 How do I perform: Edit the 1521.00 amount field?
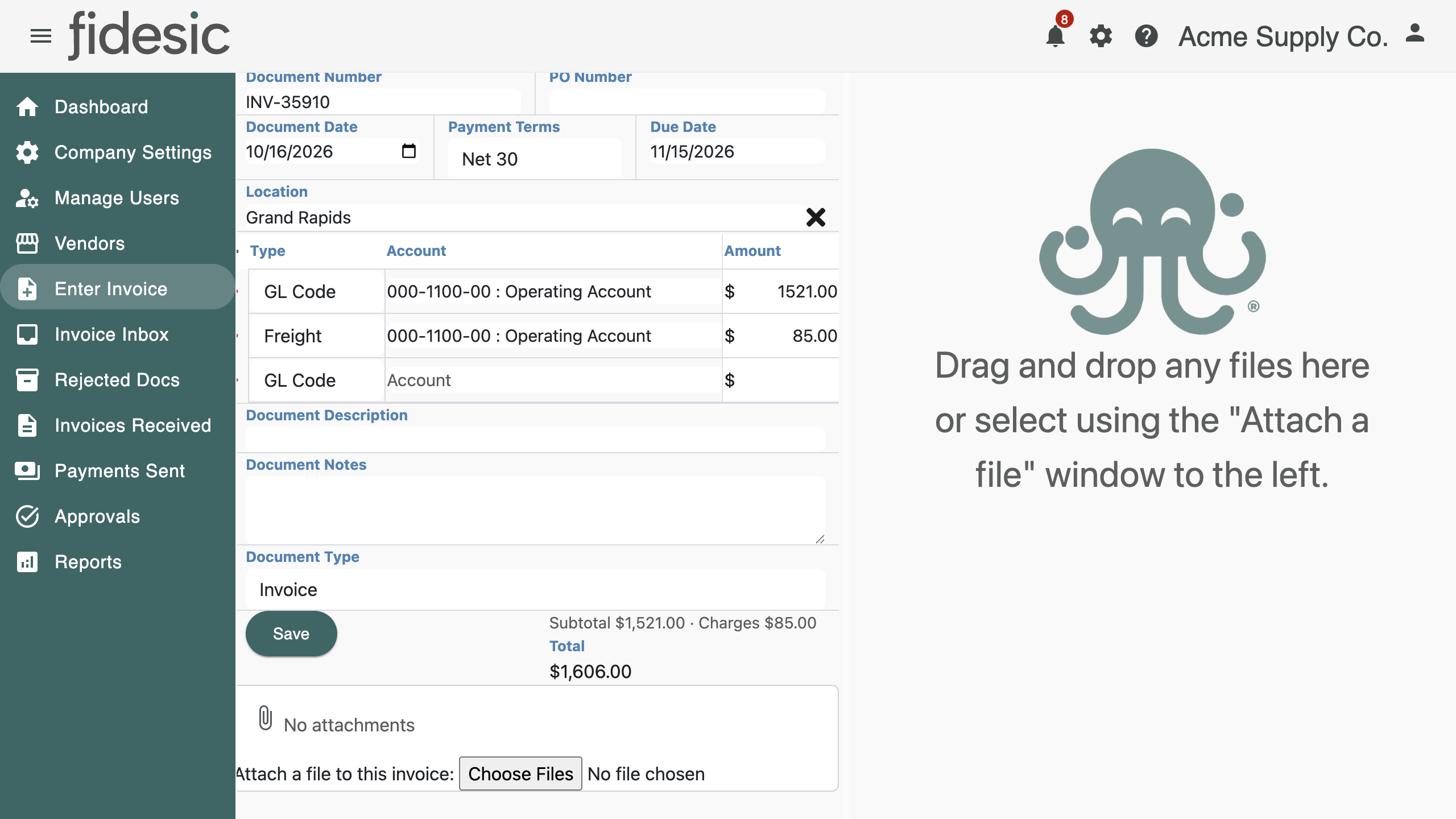(x=788, y=292)
